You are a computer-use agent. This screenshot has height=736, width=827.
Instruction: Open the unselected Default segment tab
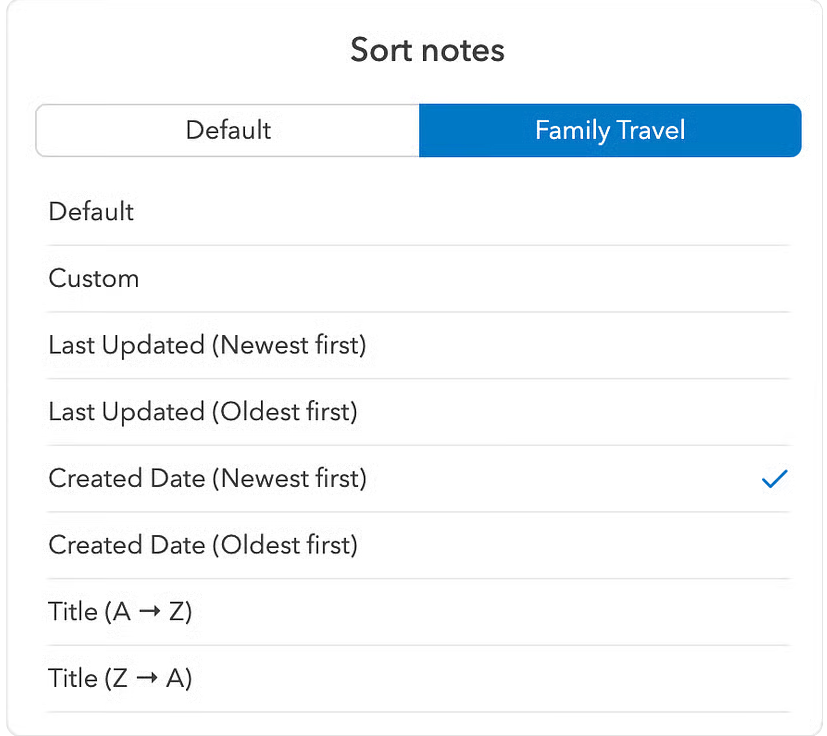(x=228, y=130)
